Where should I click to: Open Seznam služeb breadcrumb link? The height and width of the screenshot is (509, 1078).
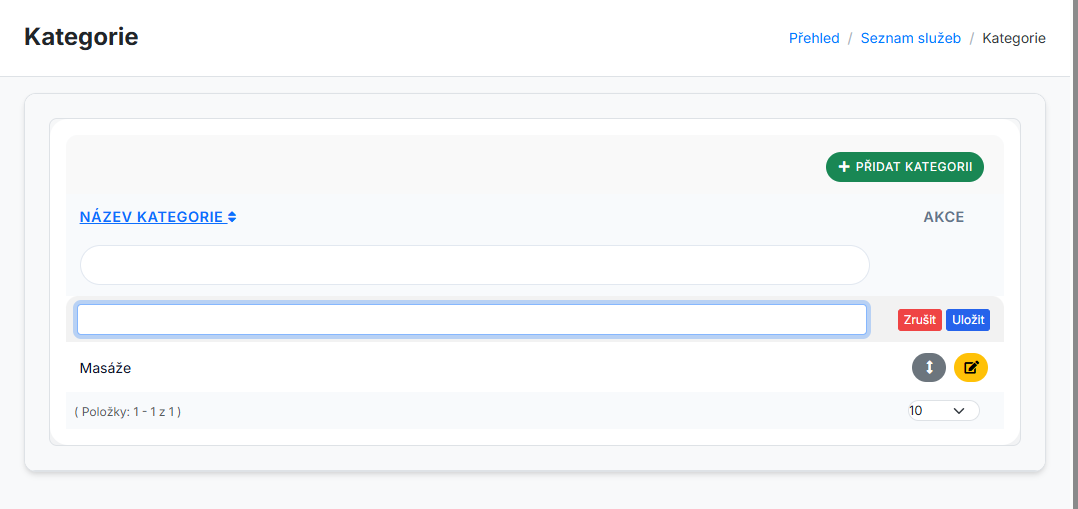click(x=910, y=38)
